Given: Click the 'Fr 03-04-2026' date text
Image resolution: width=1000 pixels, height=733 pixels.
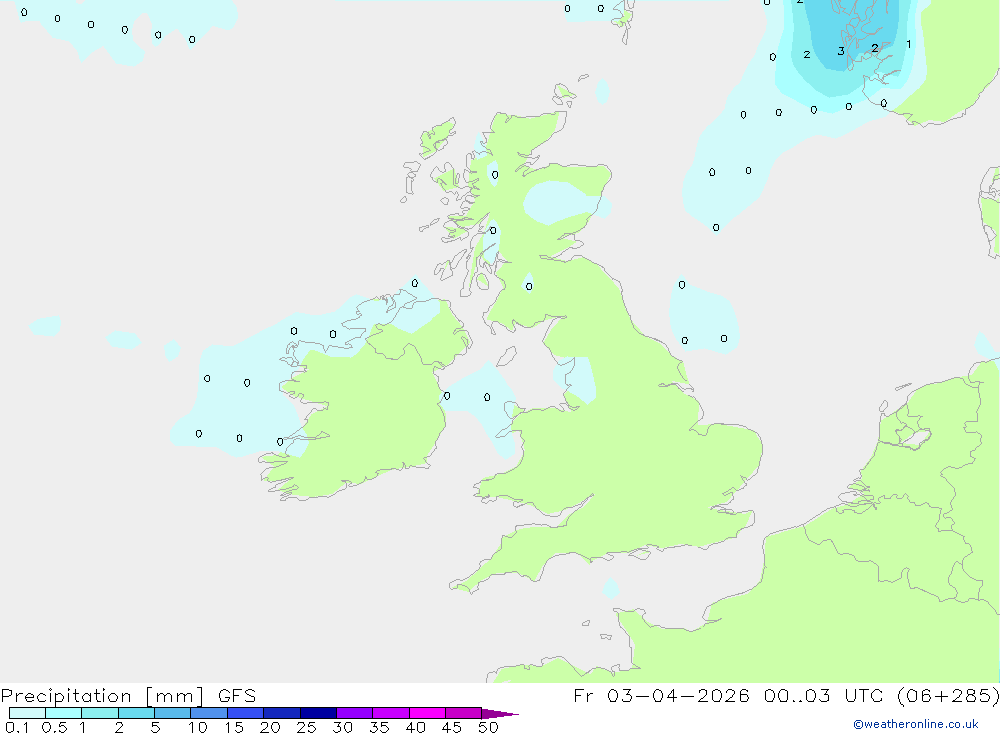Looking at the screenshot, I should pyautogui.click(x=661, y=696).
